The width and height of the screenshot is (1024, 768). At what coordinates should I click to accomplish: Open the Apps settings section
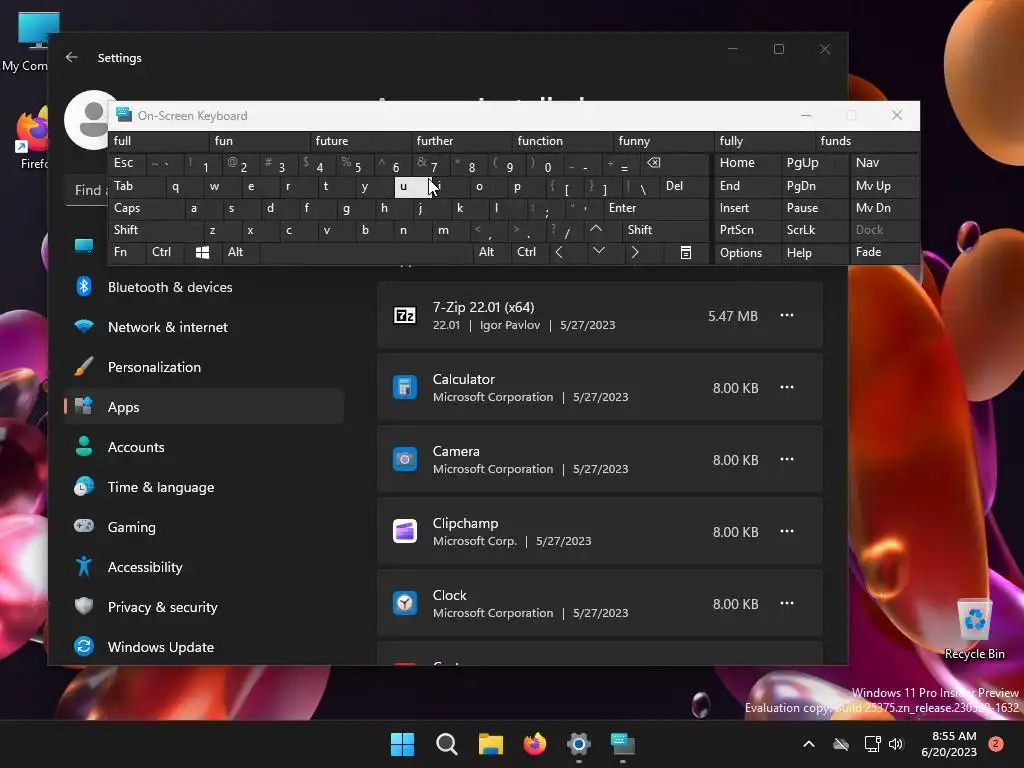click(204, 407)
